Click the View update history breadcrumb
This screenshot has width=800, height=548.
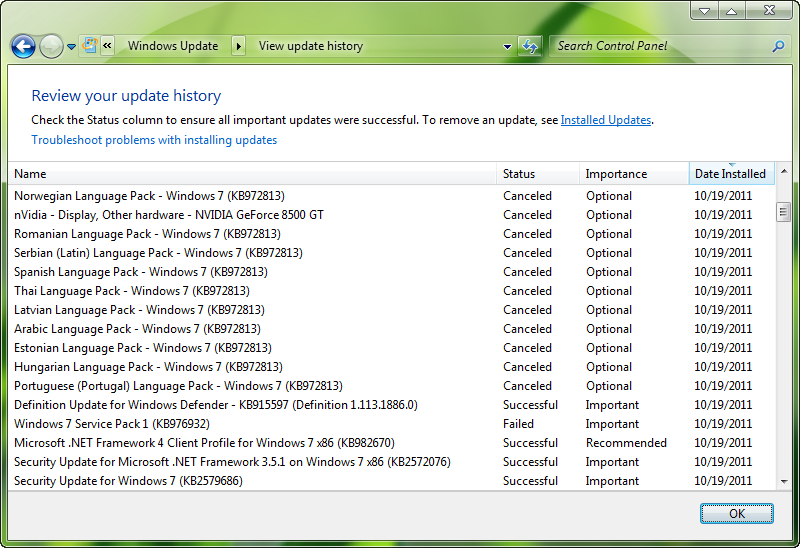(x=310, y=46)
